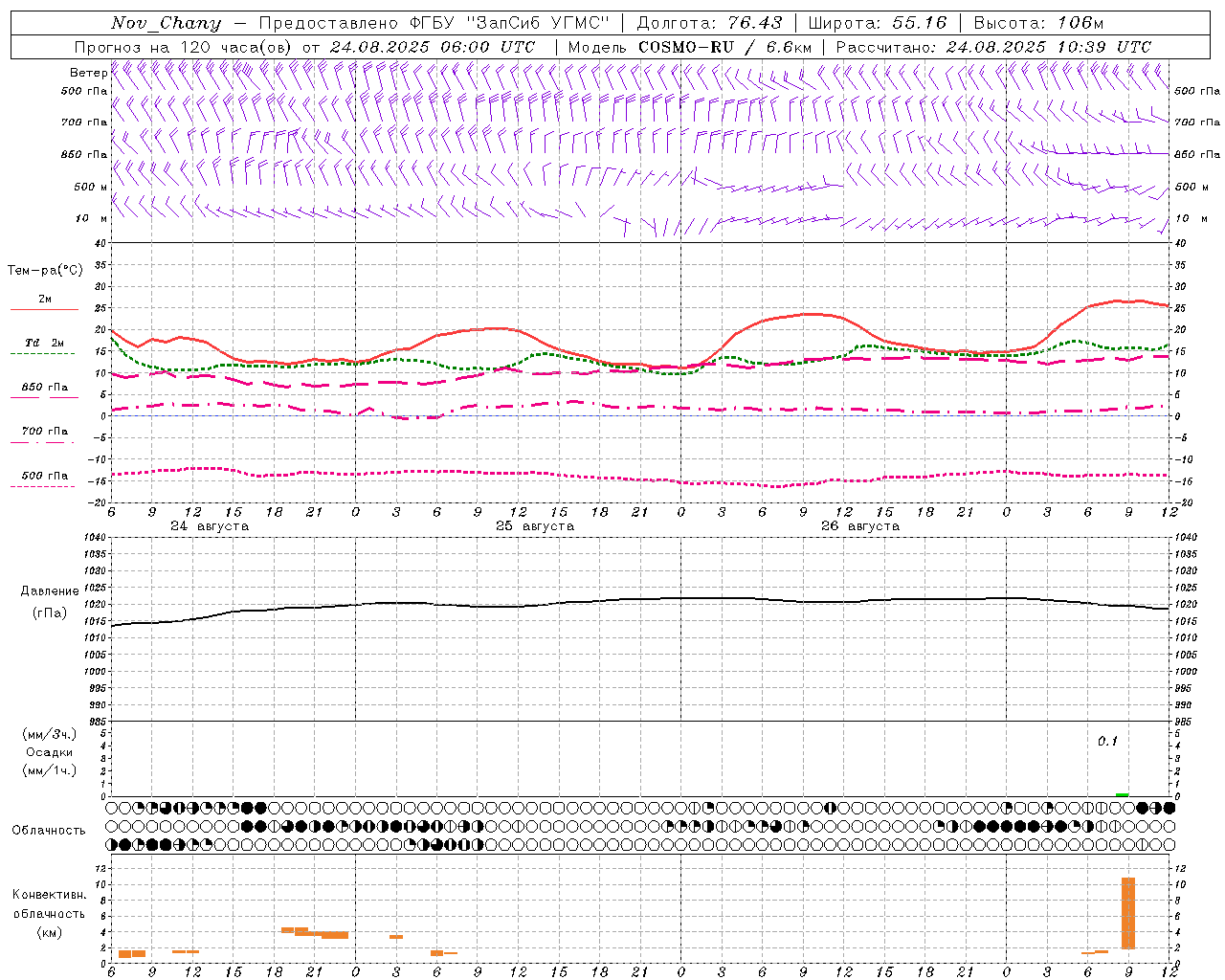Select the text 'Предоставлено ФГБУ "ЗапСиб УГМС"'
This screenshot has width=1225, height=980.
[434, 23]
